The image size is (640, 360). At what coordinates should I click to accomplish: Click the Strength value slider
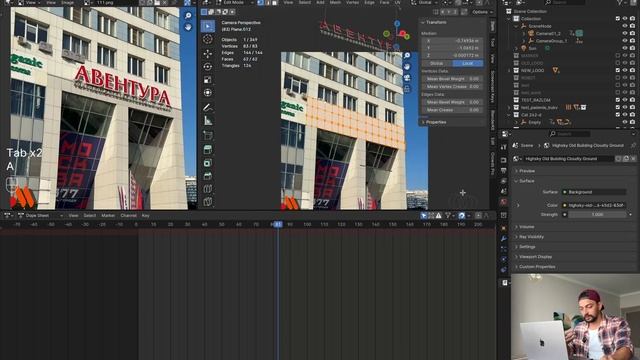[597, 214]
